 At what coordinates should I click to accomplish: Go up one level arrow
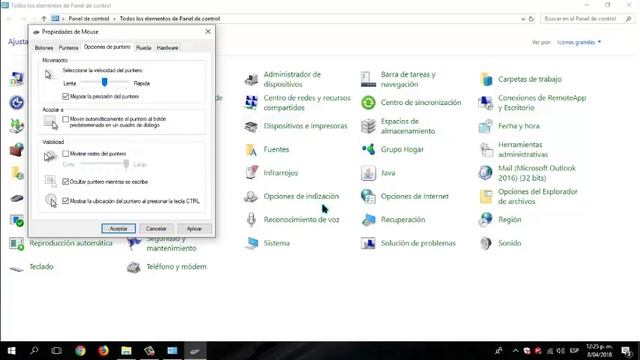tap(44, 19)
